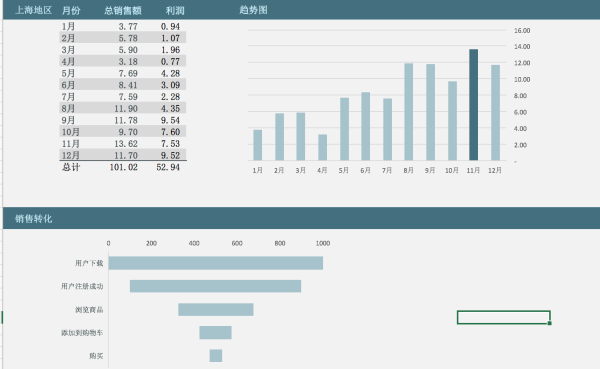Click the 趋势图 title cell
This screenshot has width=600, height=369.
coord(253,10)
